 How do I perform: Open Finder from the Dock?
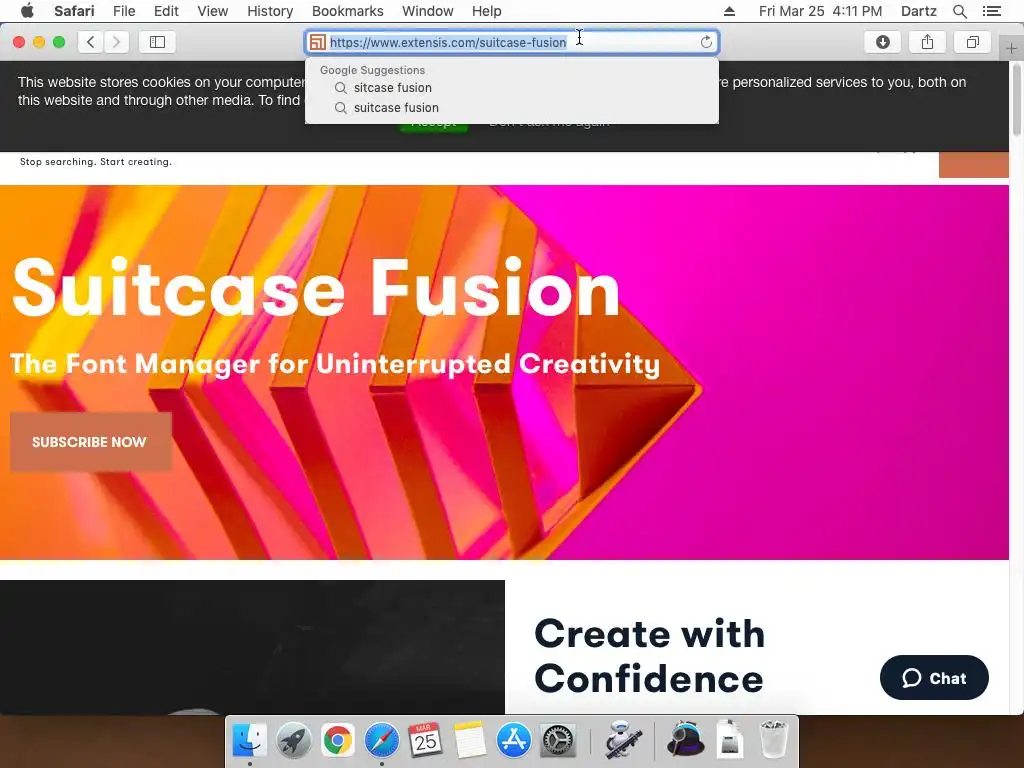pos(249,740)
